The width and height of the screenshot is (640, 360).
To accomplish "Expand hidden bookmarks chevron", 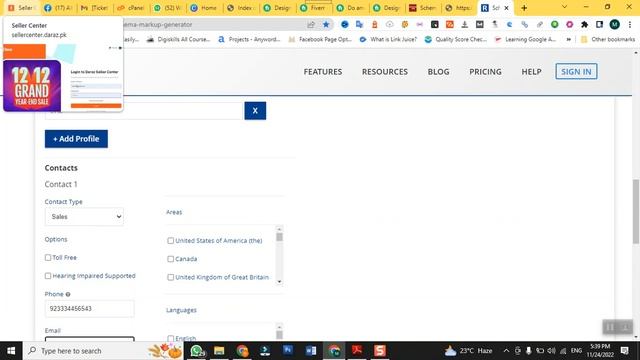I will click(x=568, y=40).
